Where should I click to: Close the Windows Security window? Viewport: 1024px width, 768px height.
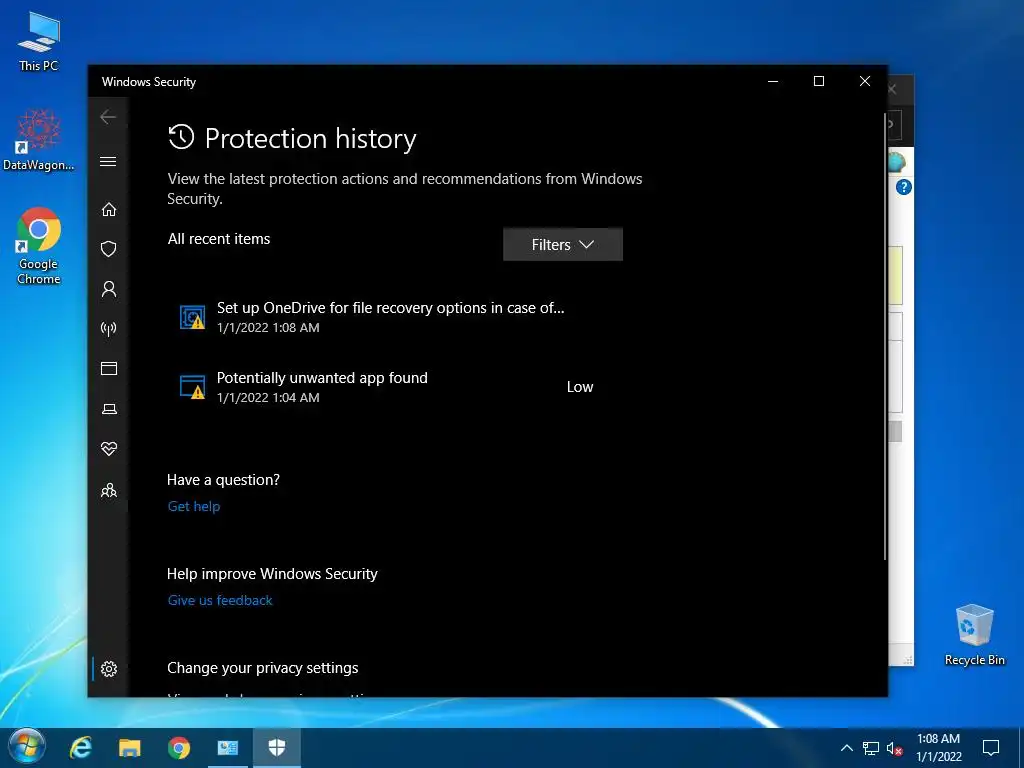point(865,81)
